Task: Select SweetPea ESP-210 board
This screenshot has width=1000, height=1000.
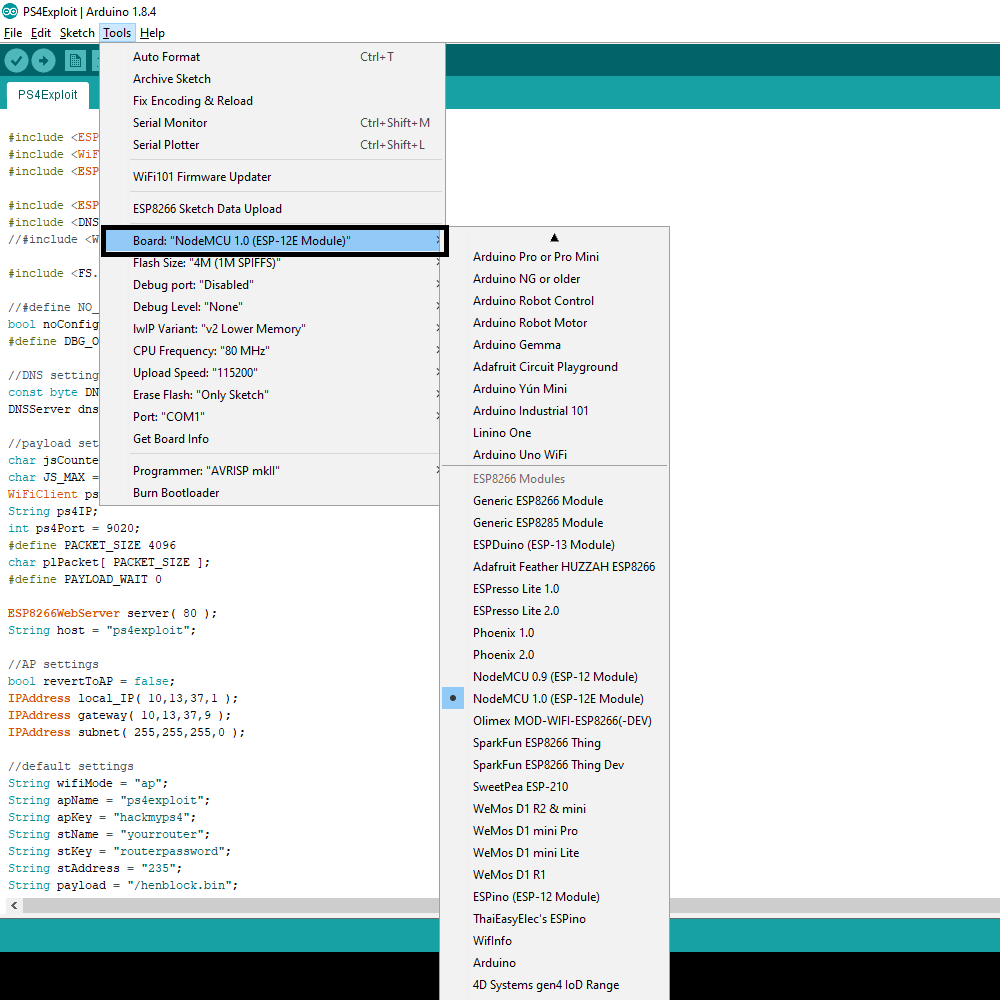Action: (554, 786)
